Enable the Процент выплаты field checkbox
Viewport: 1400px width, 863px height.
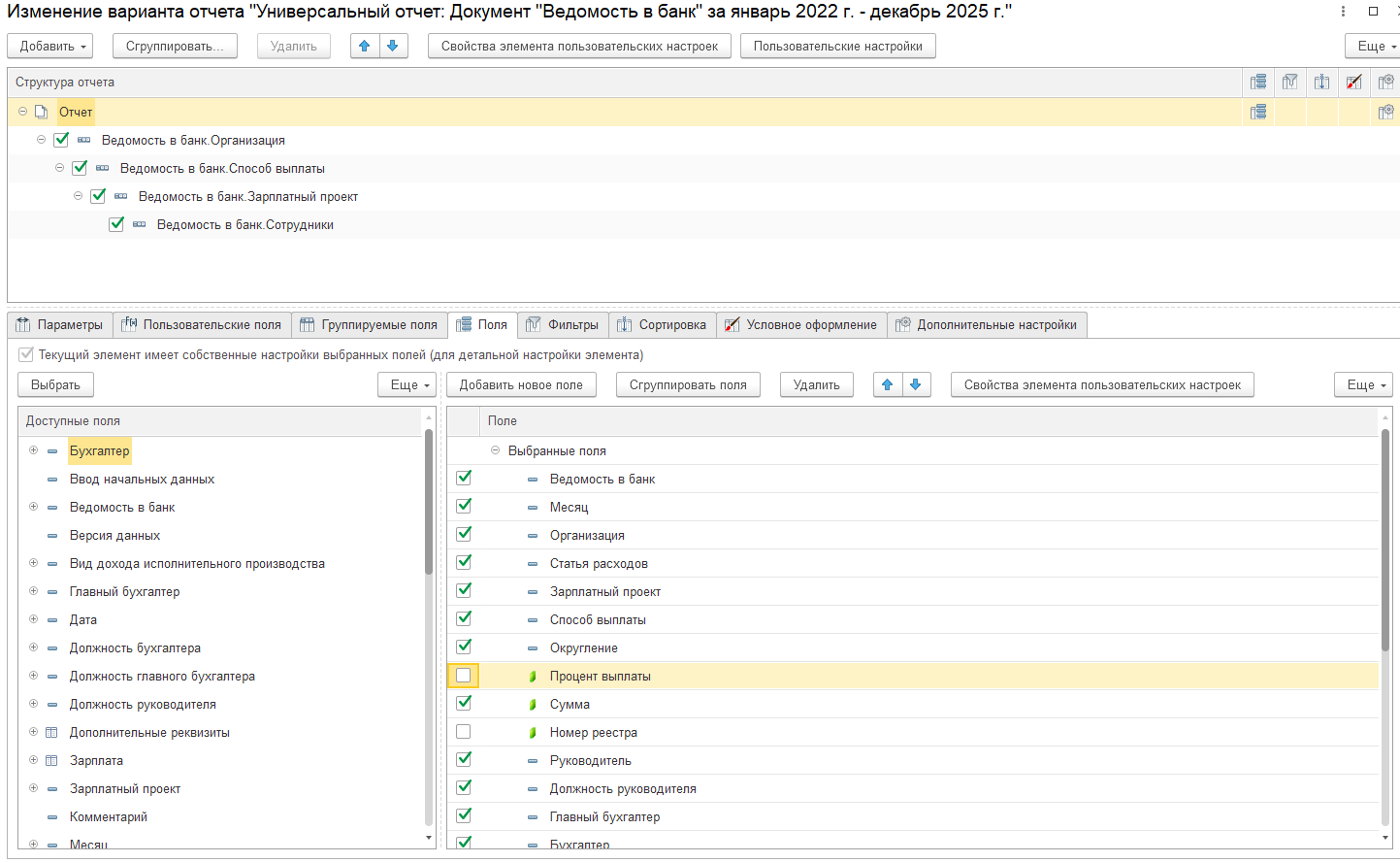[464, 676]
